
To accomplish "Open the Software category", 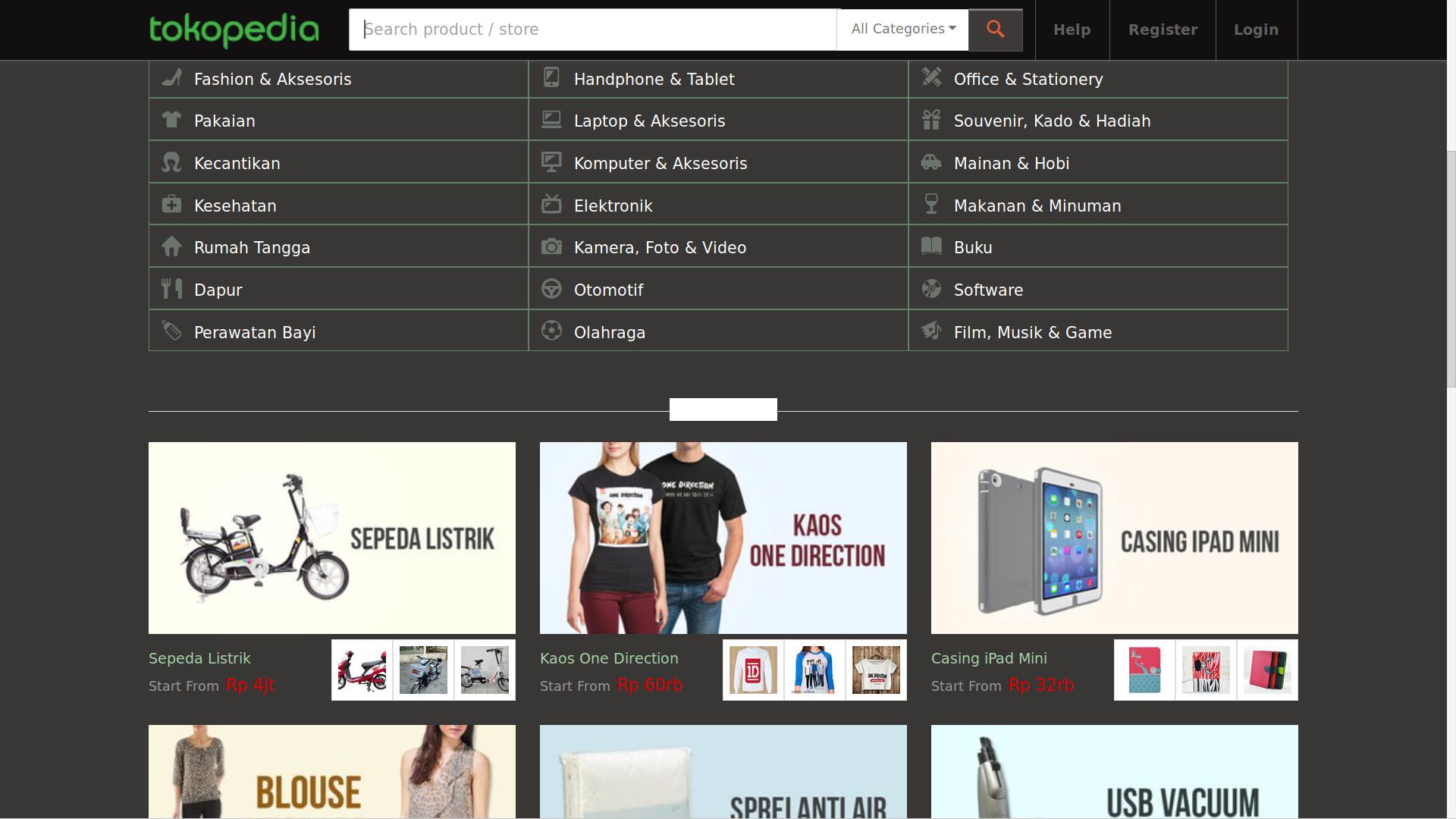I will [1098, 290].
